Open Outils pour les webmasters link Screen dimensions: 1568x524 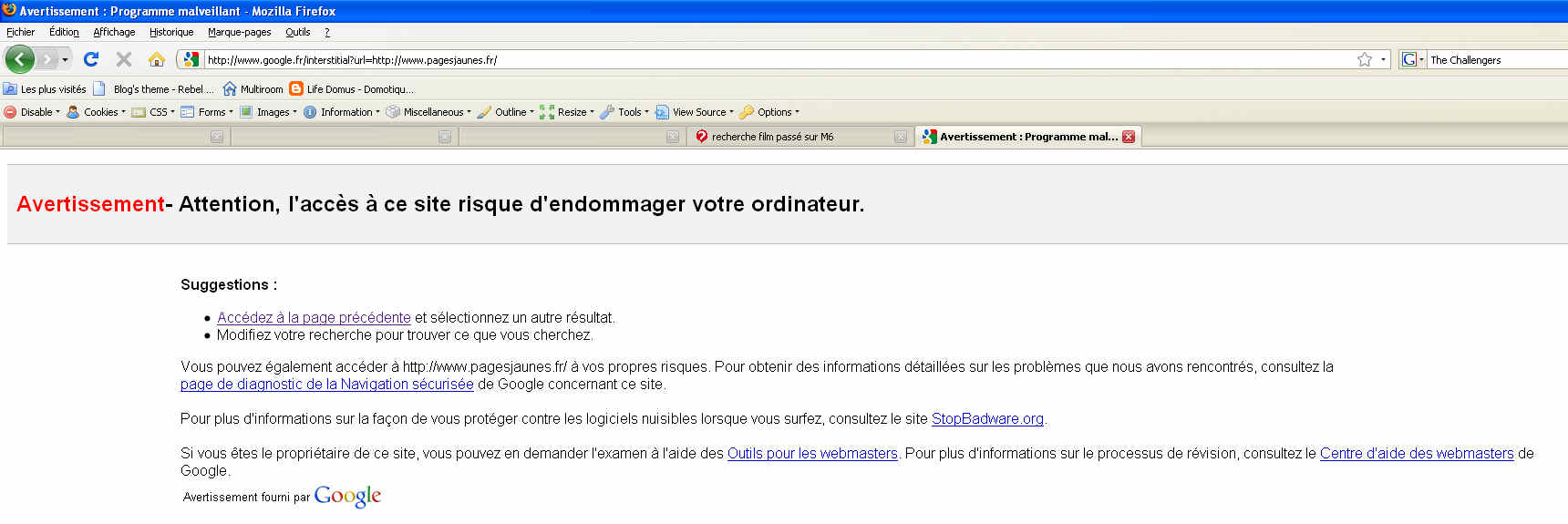(812, 454)
